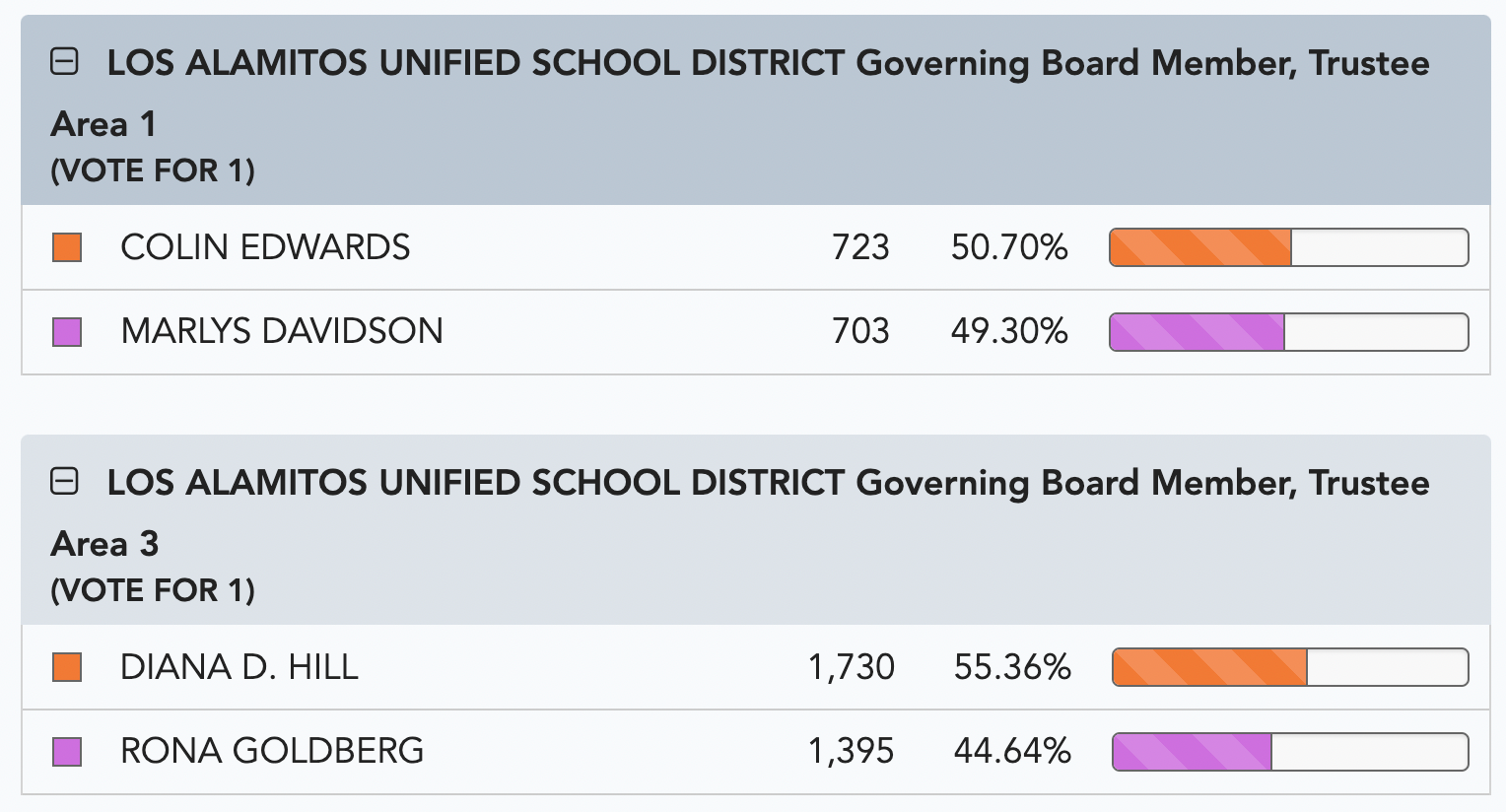Click the Trustee Area 3 contest header title

pyautogui.click(x=740, y=513)
